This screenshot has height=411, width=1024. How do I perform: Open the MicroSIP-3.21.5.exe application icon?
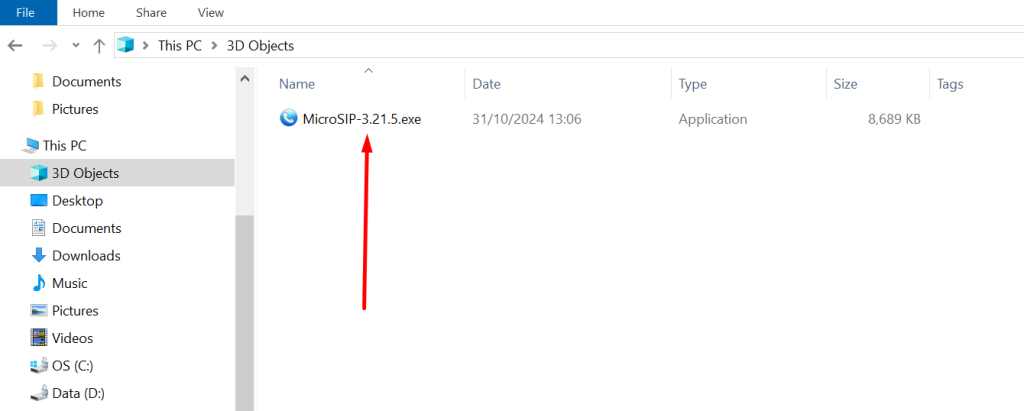[289, 119]
